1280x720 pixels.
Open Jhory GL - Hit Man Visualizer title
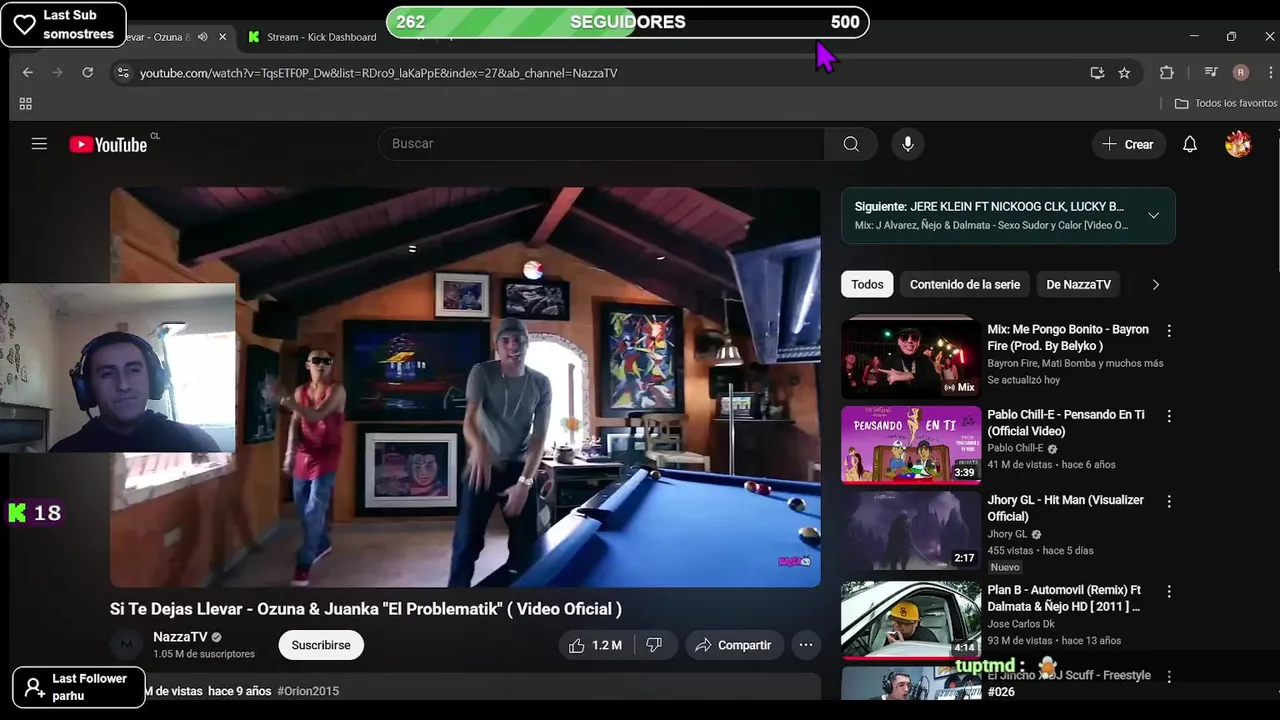tap(1066, 508)
